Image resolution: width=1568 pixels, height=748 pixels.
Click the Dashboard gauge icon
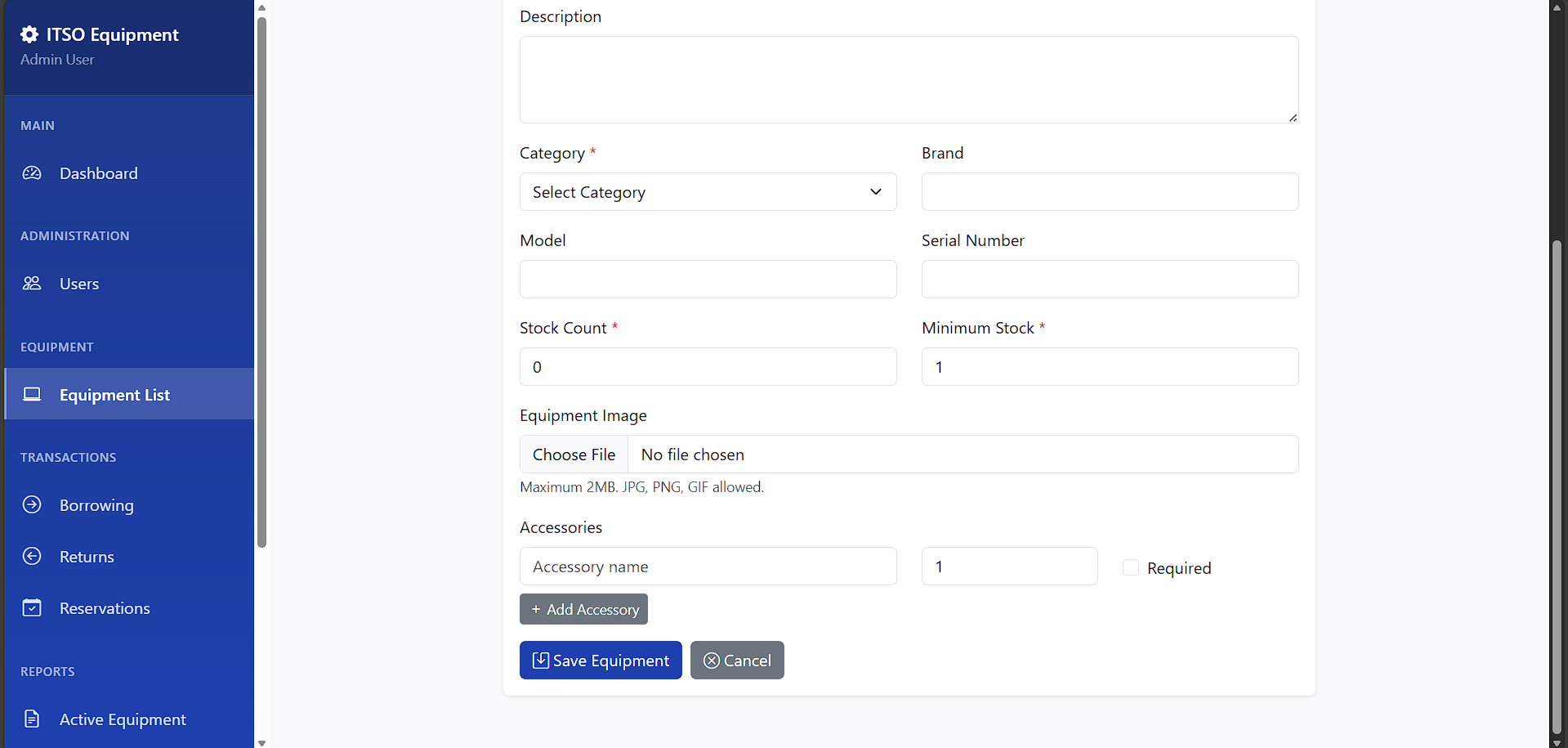32,173
